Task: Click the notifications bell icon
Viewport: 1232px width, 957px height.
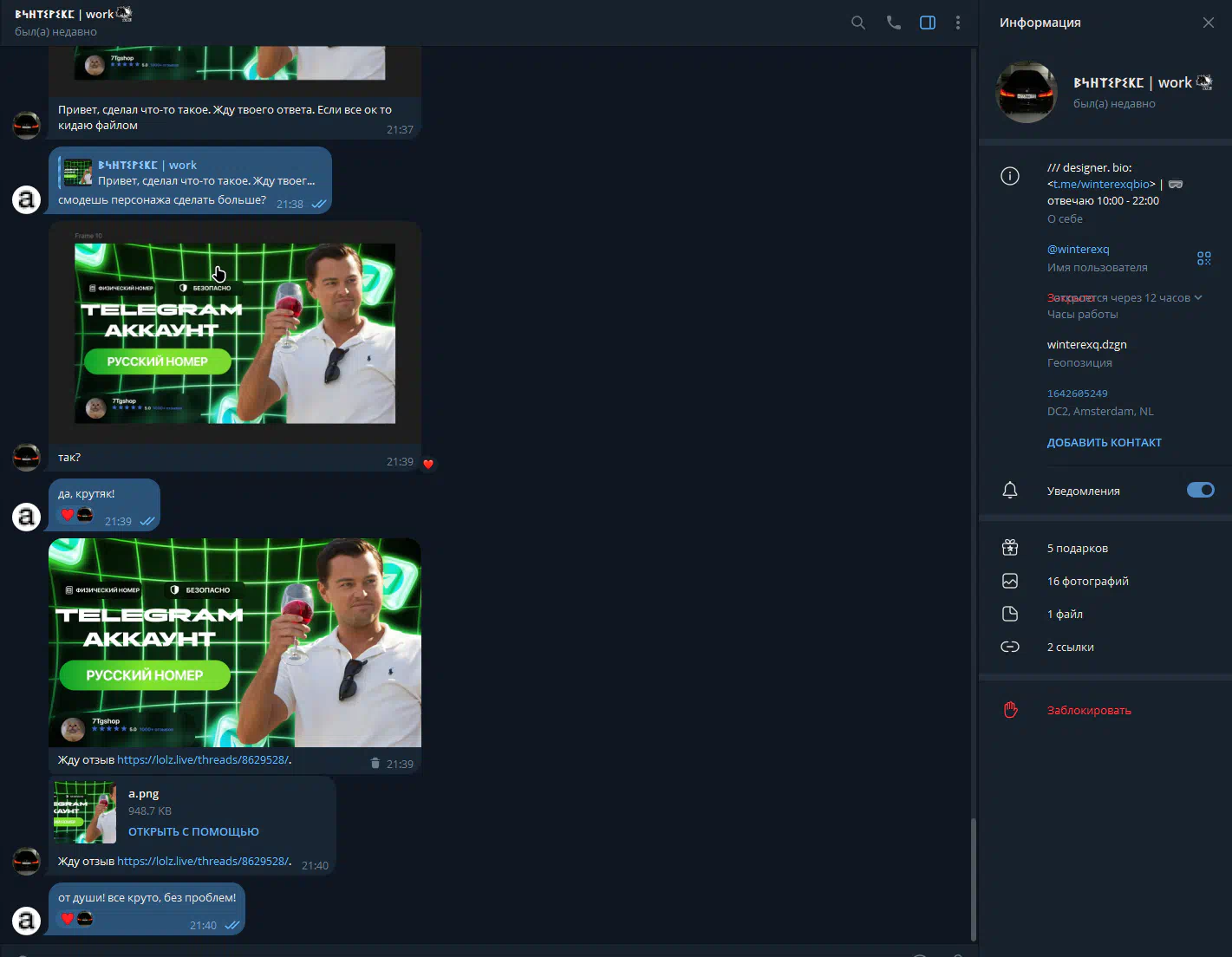Action: tap(1010, 491)
